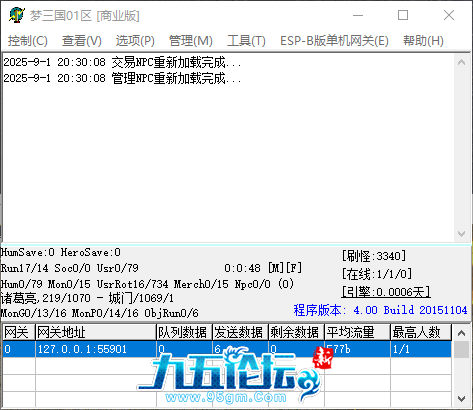Click the Hum0/79 Mon0/15 status line
The width and height of the screenshot is (473, 410).
[147, 284]
